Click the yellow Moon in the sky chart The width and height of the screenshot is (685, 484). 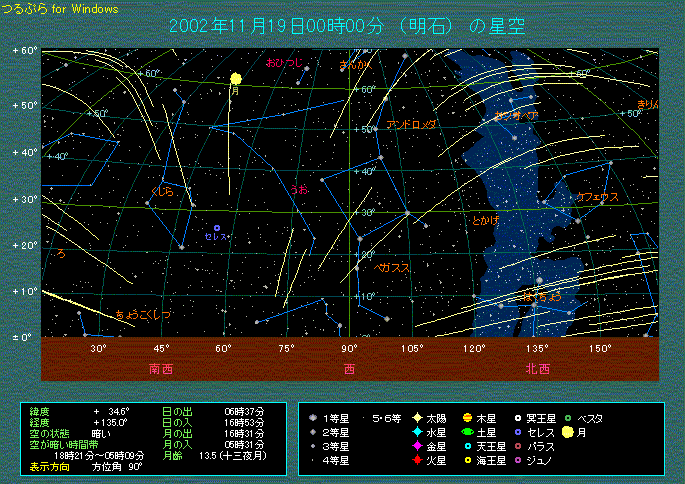tap(236, 78)
